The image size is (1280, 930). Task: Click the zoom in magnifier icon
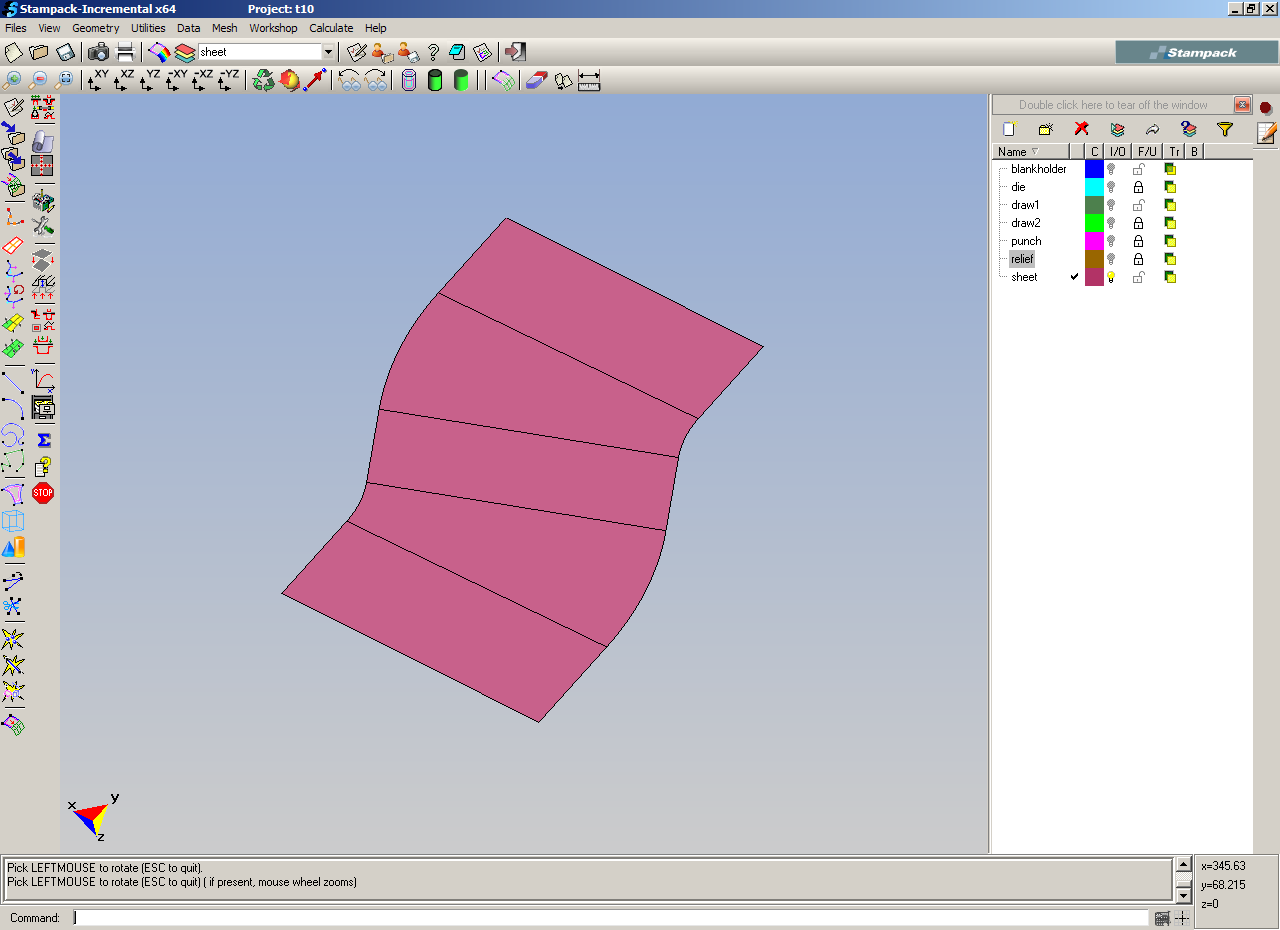click(13, 80)
